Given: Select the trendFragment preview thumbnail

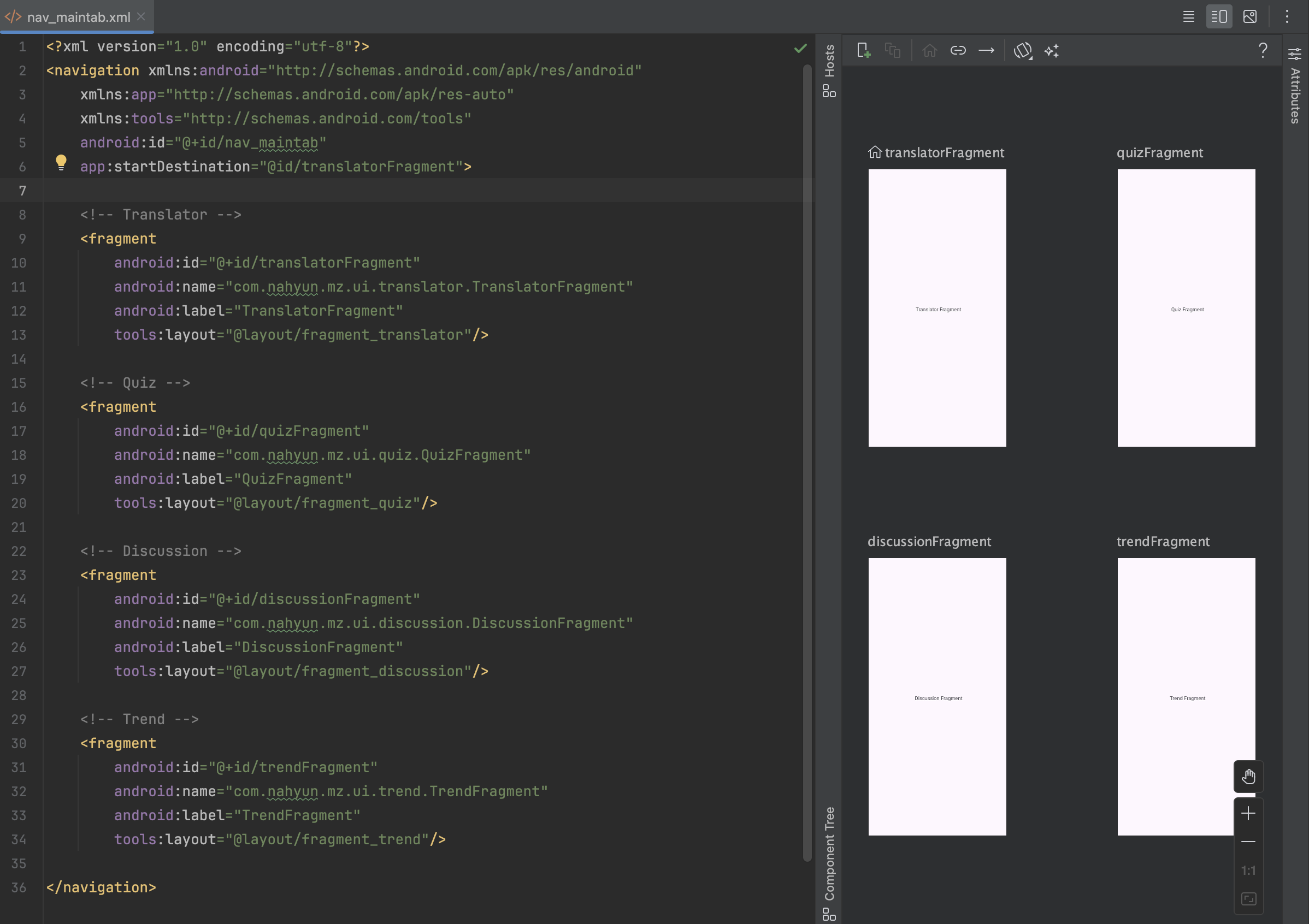Looking at the screenshot, I should pos(1186,697).
